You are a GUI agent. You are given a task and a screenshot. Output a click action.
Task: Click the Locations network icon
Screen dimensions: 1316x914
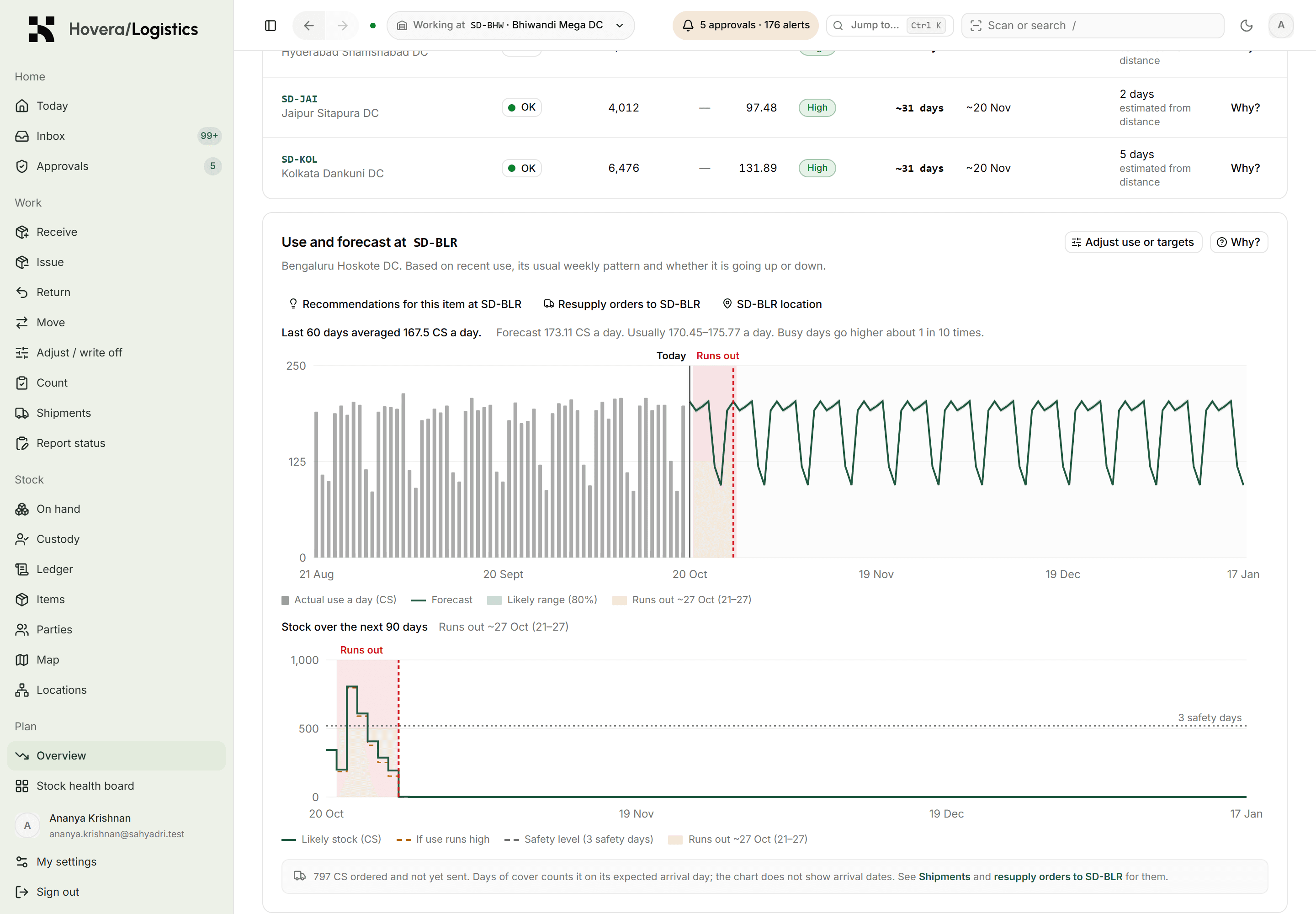coord(22,690)
